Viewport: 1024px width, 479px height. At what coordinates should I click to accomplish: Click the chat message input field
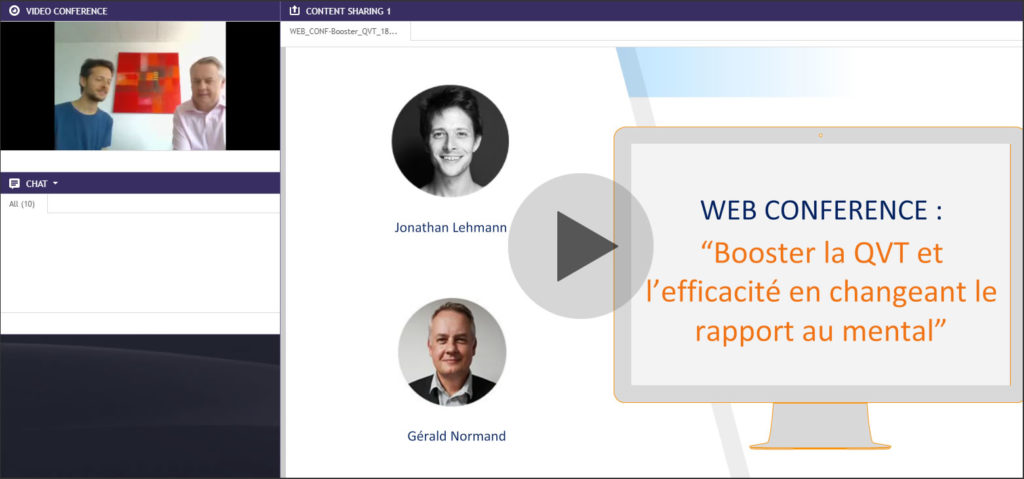140,323
